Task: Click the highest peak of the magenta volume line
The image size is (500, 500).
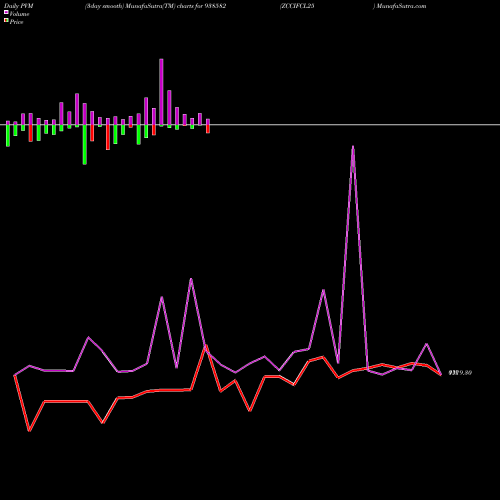Action: pos(353,147)
